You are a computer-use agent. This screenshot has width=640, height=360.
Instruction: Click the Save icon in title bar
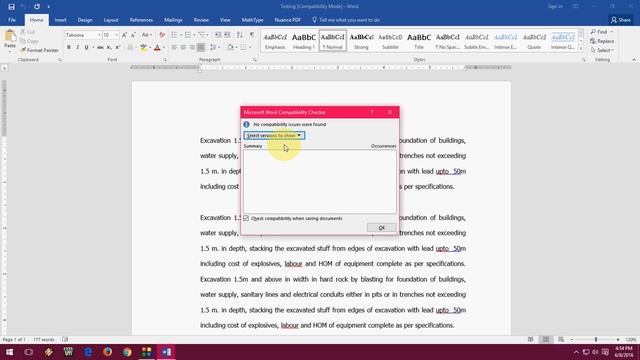point(11,7)
